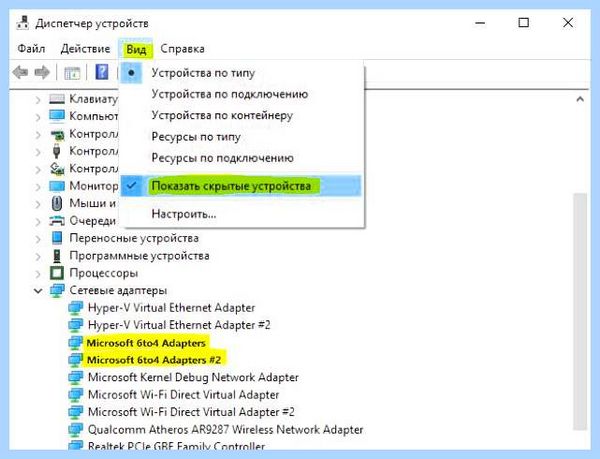This screenshot has width=600, height=459.
Task: Expand the Компьютер tree node chevron
Action: click(x=38, y=117)
